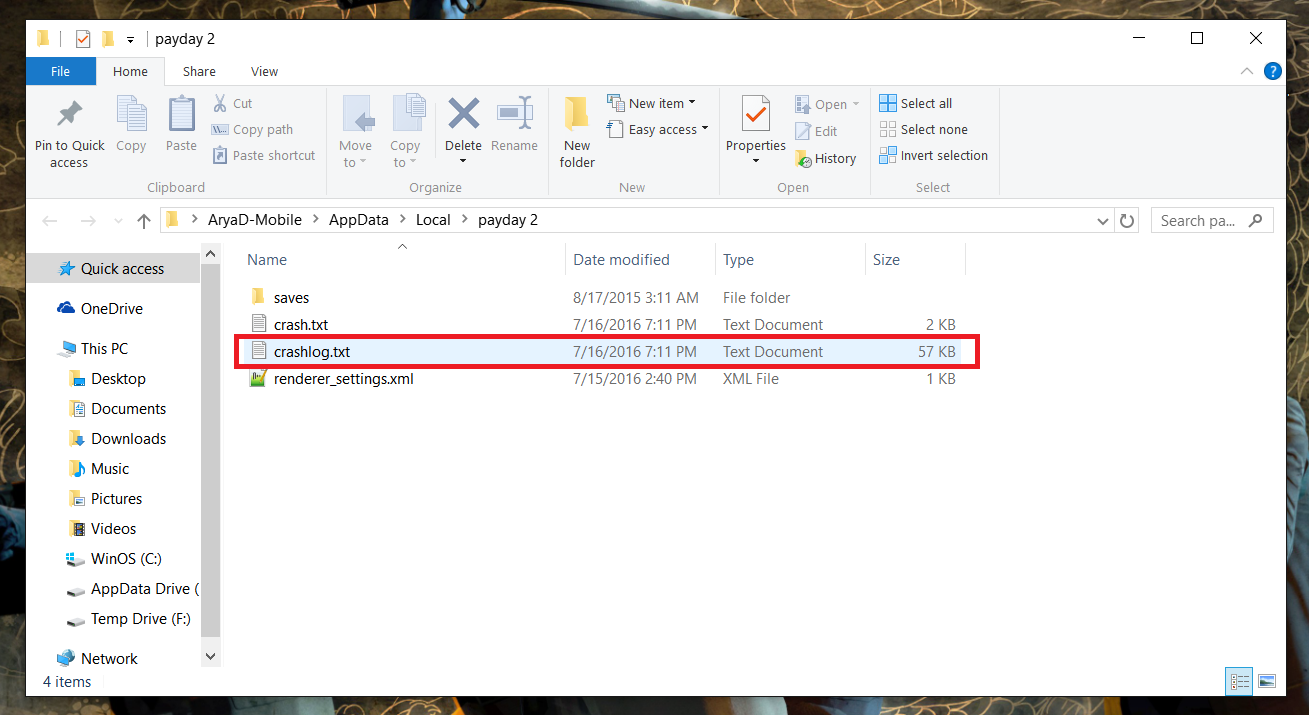This screenshot has width=1309, height=715.
Task: Open the Recent locations dropdown arrow
Action: click(x=117, y=222)
